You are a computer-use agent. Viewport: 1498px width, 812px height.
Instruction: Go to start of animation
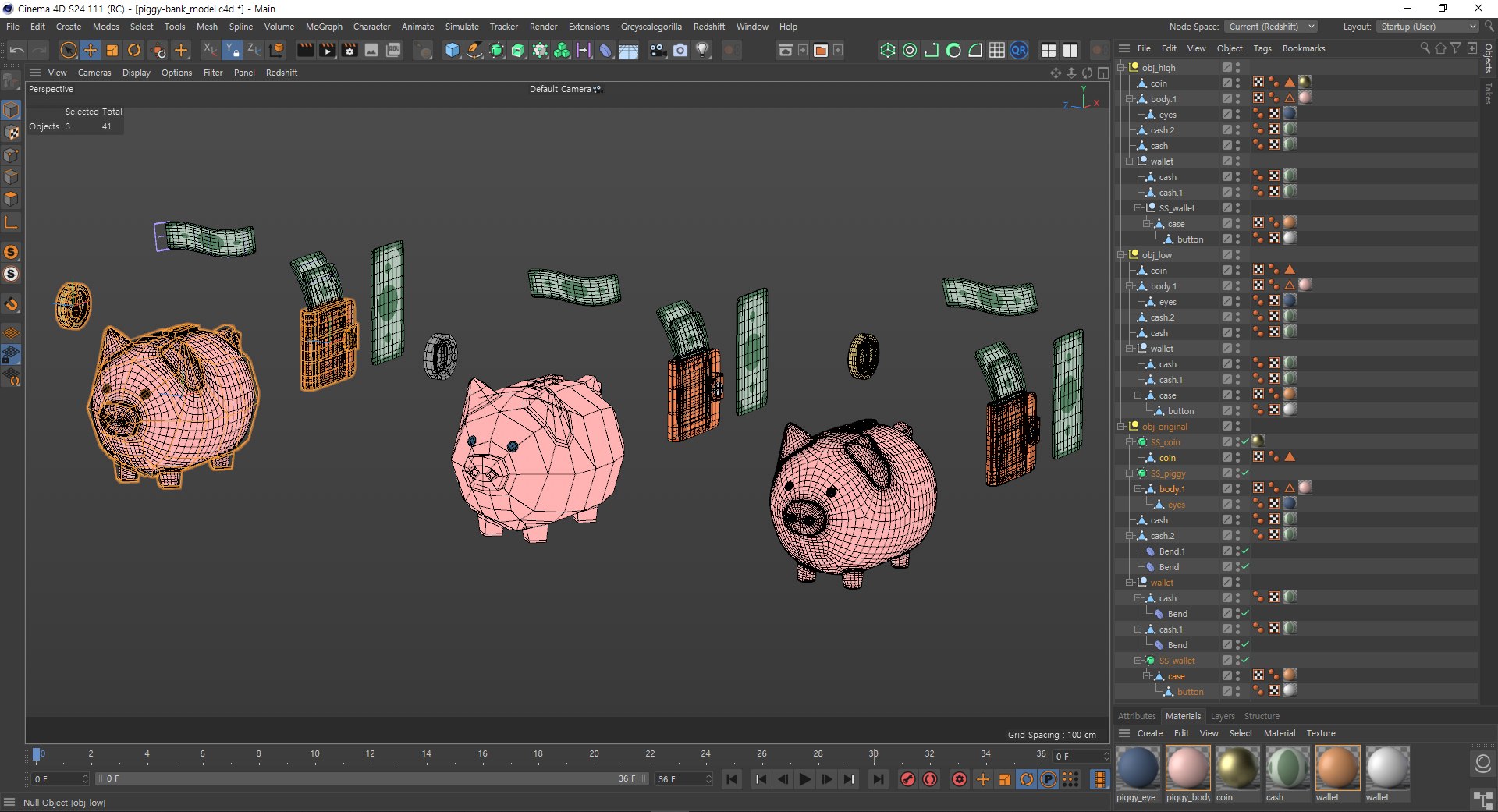[x=732, y=779]
